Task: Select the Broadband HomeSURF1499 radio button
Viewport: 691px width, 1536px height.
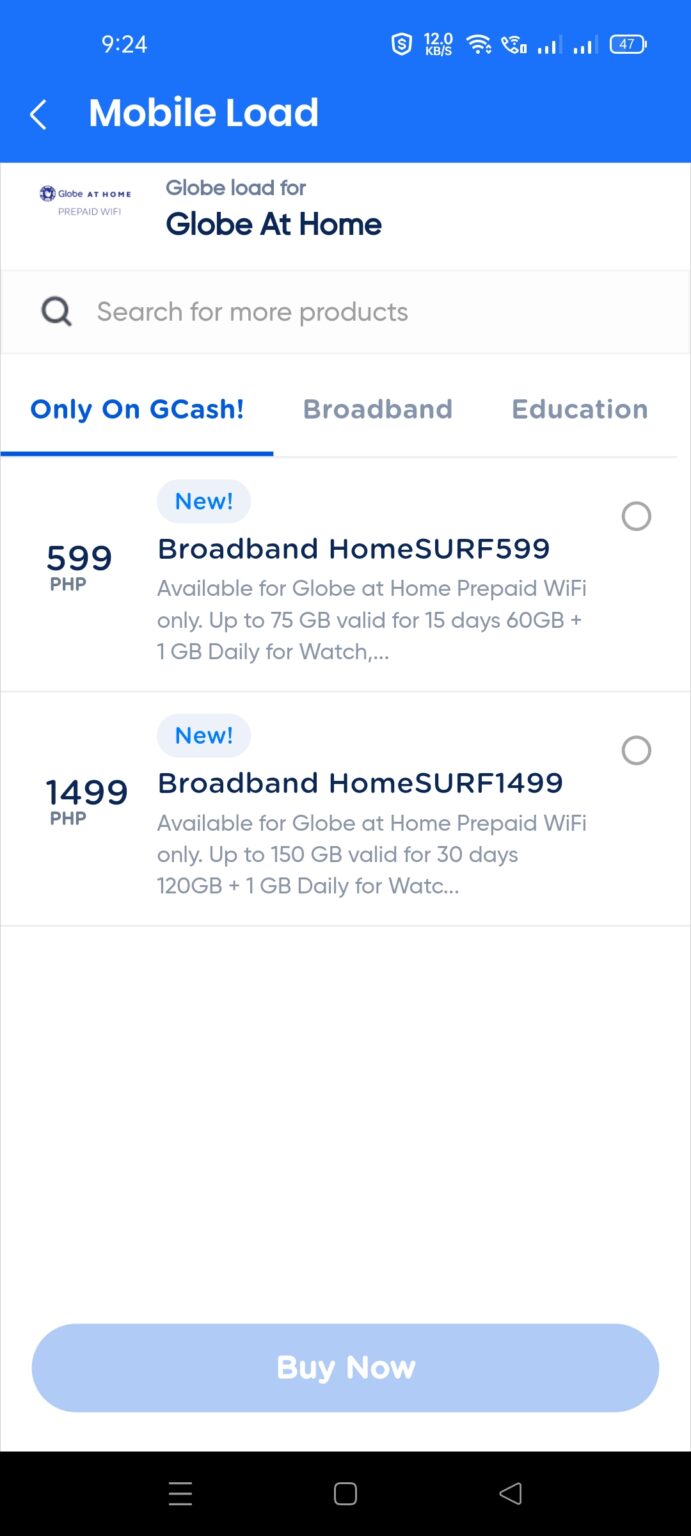Action: [x=637, y=750]
